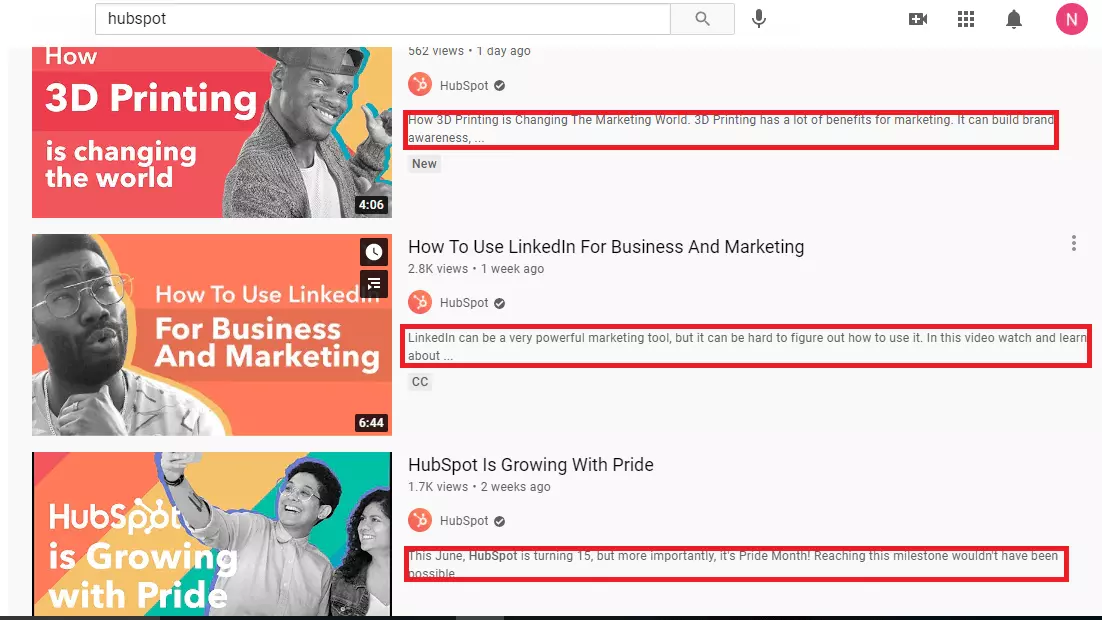
Task: Play the LinkedIn For Business thumbnail
Action: click(211, 335)
